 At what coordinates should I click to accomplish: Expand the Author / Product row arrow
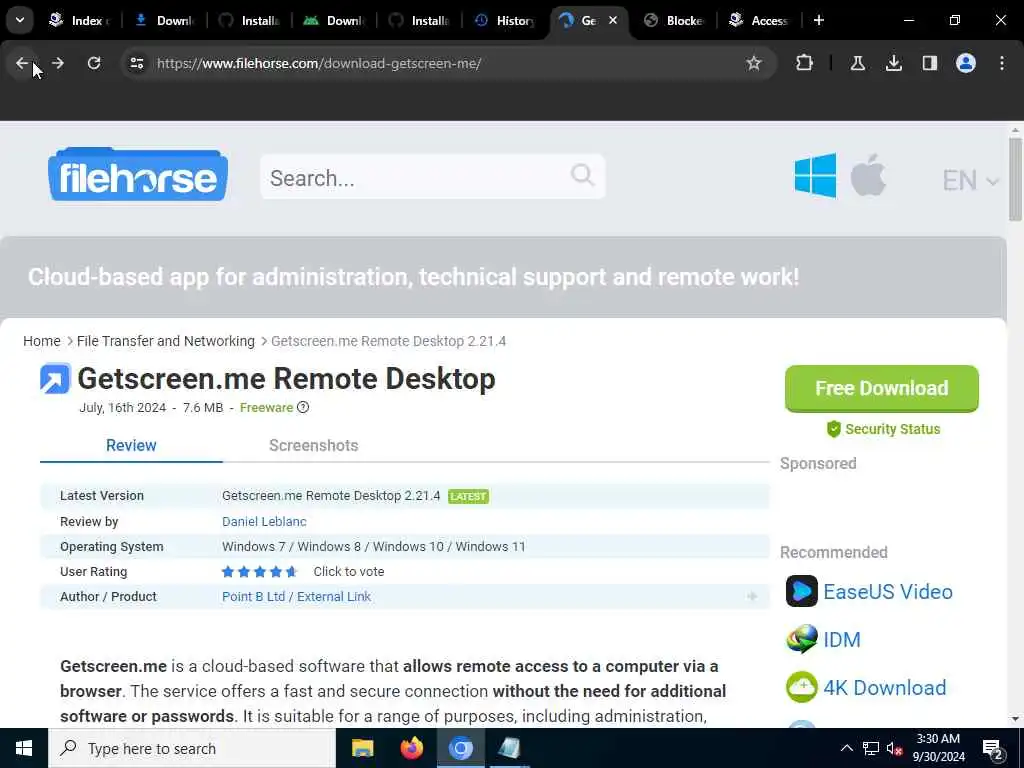tap(752, 596)
